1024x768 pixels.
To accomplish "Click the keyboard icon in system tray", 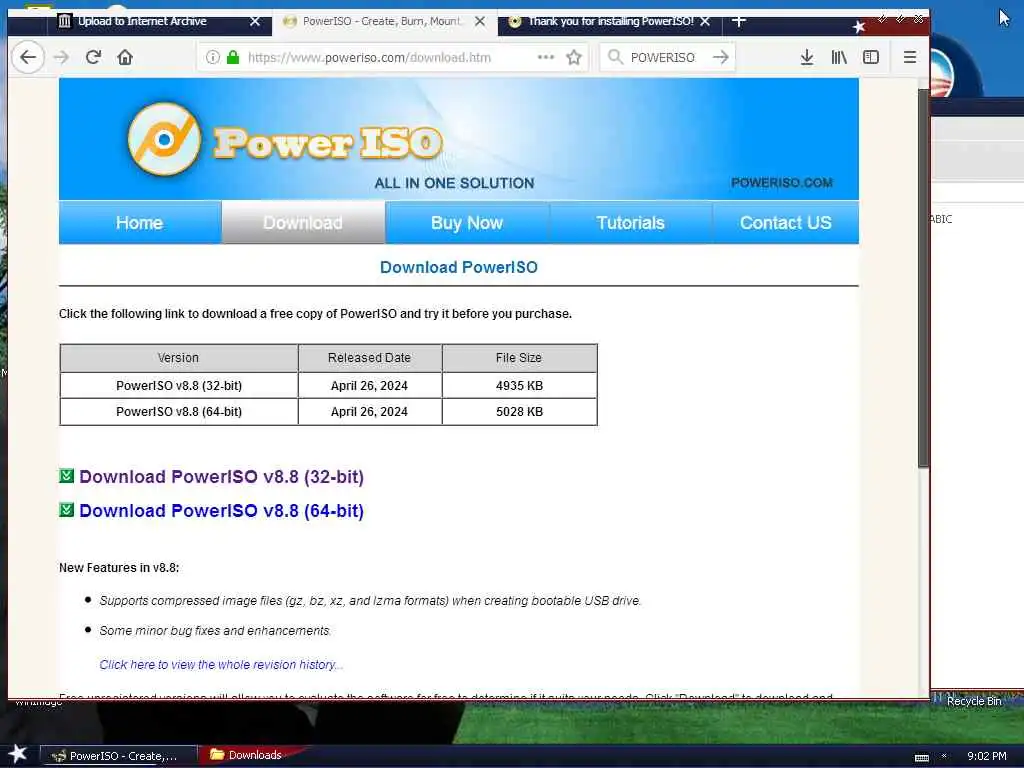I will (921, 757).
